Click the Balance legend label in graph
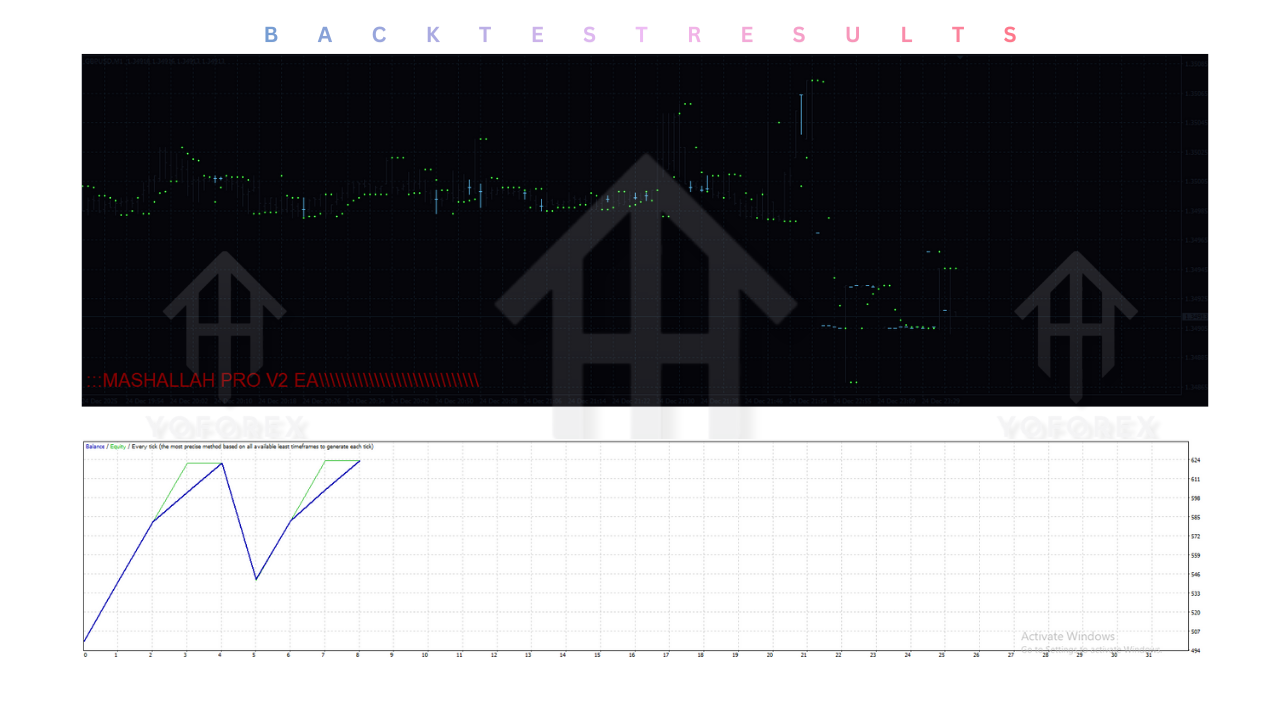Screen dimensions: 1280x720 click(95, 446)
